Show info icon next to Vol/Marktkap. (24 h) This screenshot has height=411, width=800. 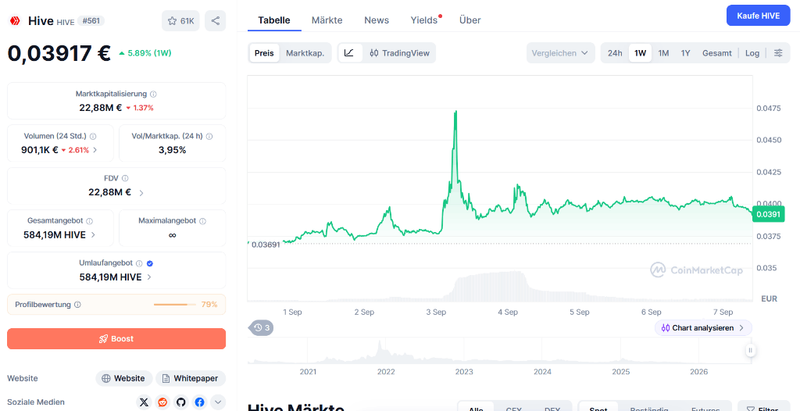(x=209, y=136)
